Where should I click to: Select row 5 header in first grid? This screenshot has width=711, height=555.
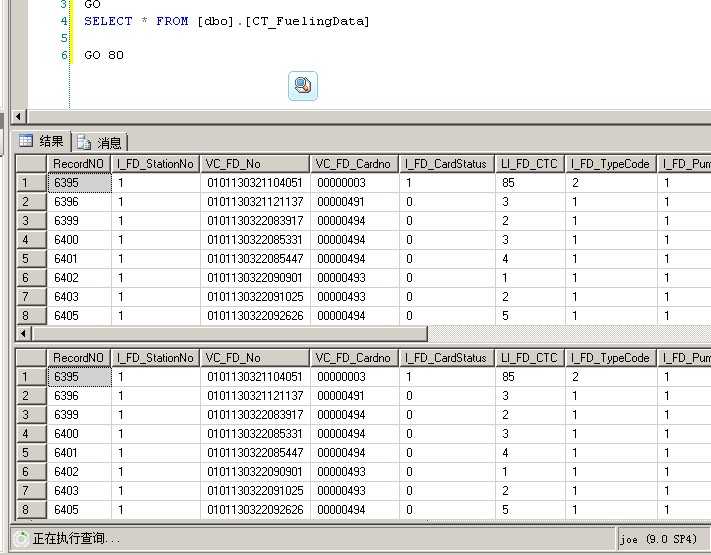coord(31,258)
